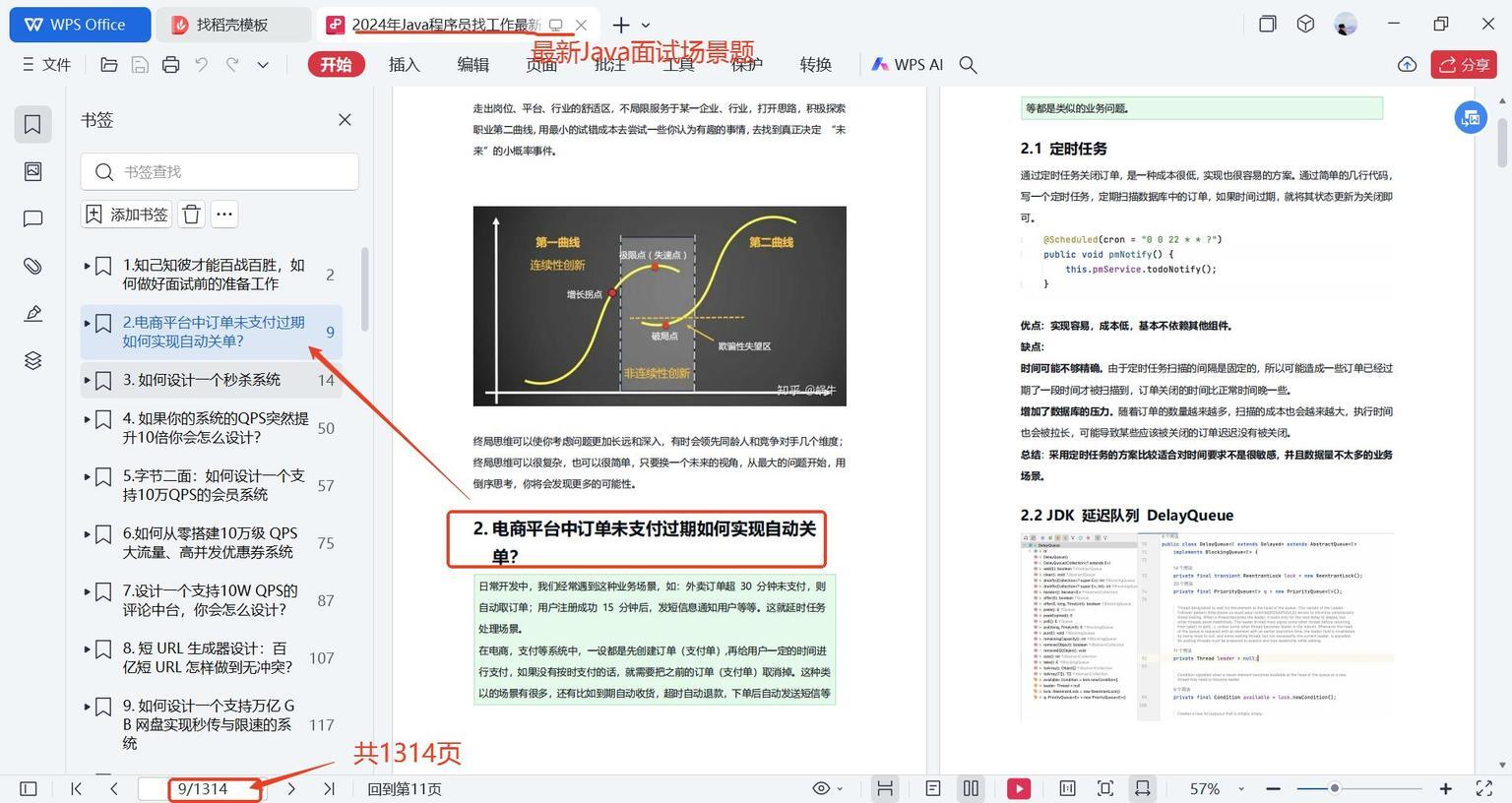Open the window list icon in title bar
The image size is (1512, 803).
pyautogui.click(x=1268, y=25)
